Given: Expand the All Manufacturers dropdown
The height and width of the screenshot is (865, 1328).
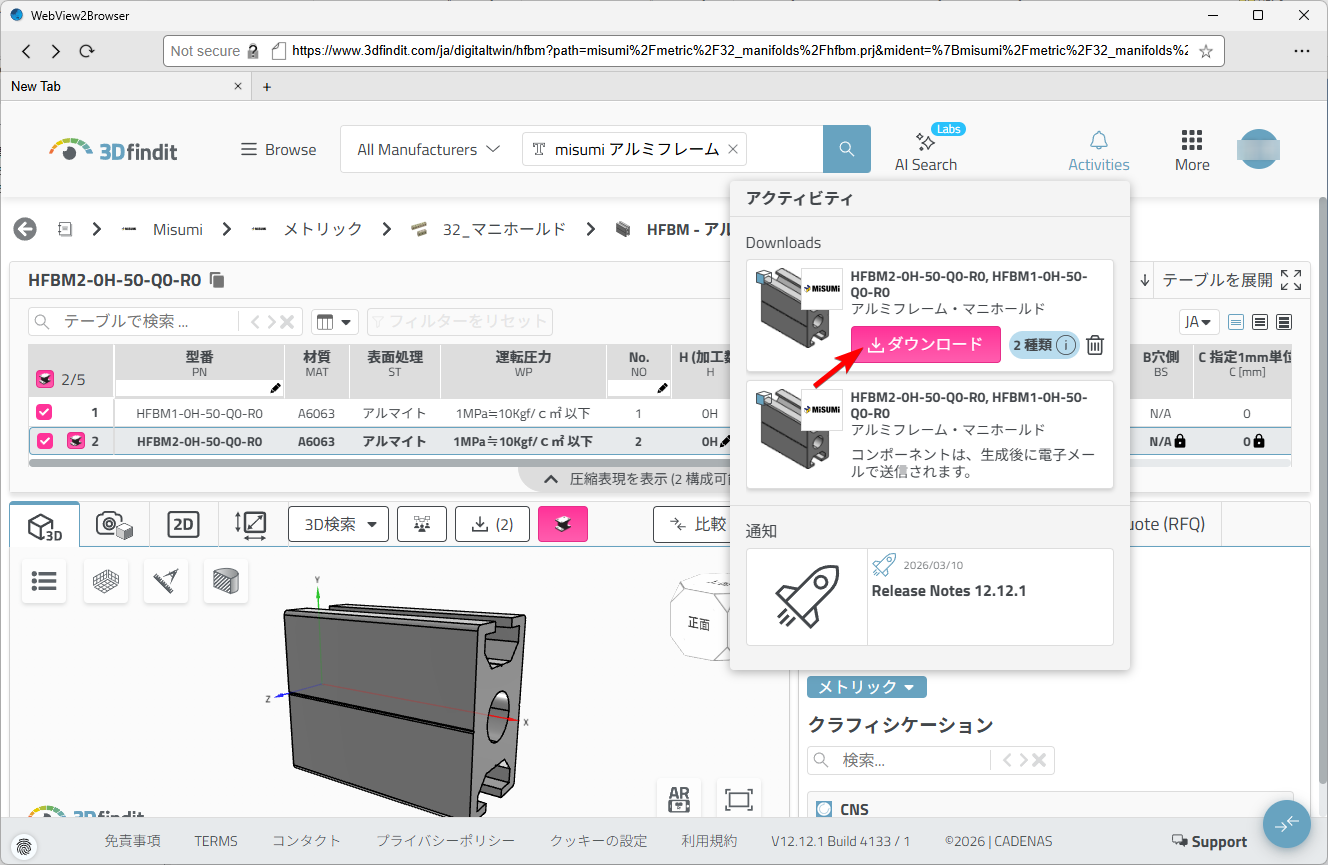Looking at the screenshot, I should 428,150.
